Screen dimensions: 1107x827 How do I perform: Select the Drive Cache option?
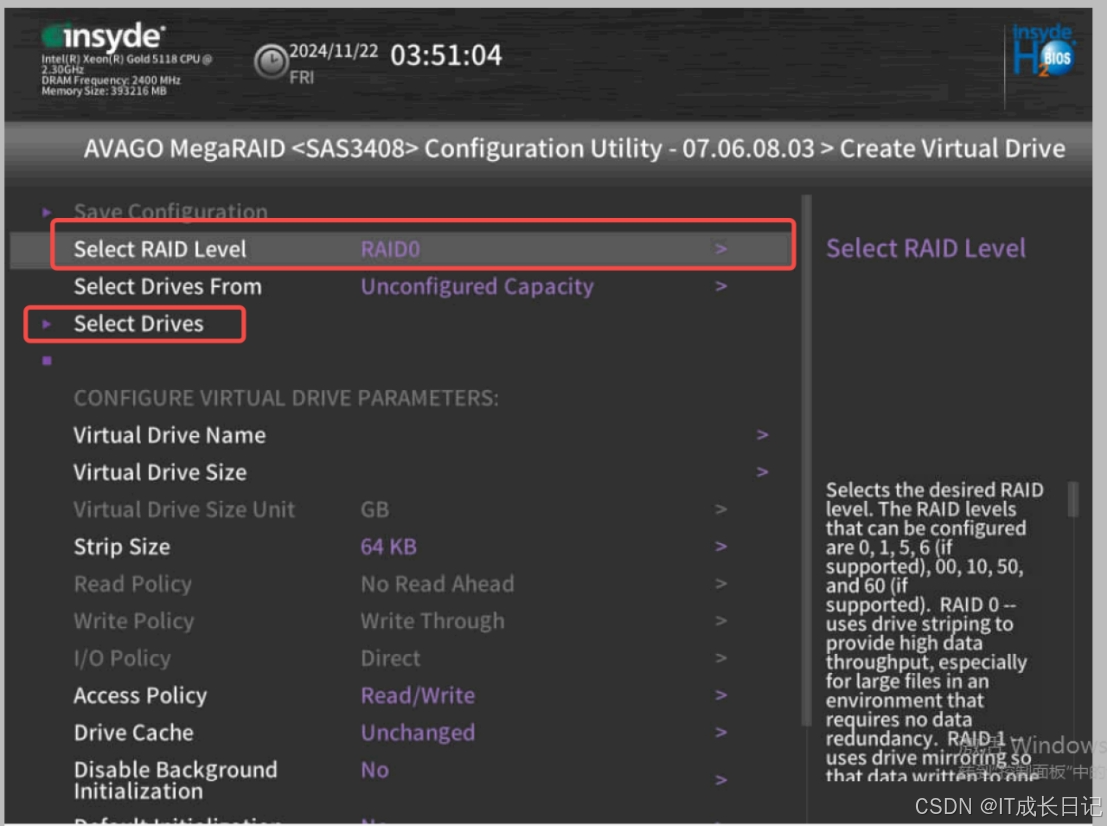pyautogui.click(x=133, y=733)
